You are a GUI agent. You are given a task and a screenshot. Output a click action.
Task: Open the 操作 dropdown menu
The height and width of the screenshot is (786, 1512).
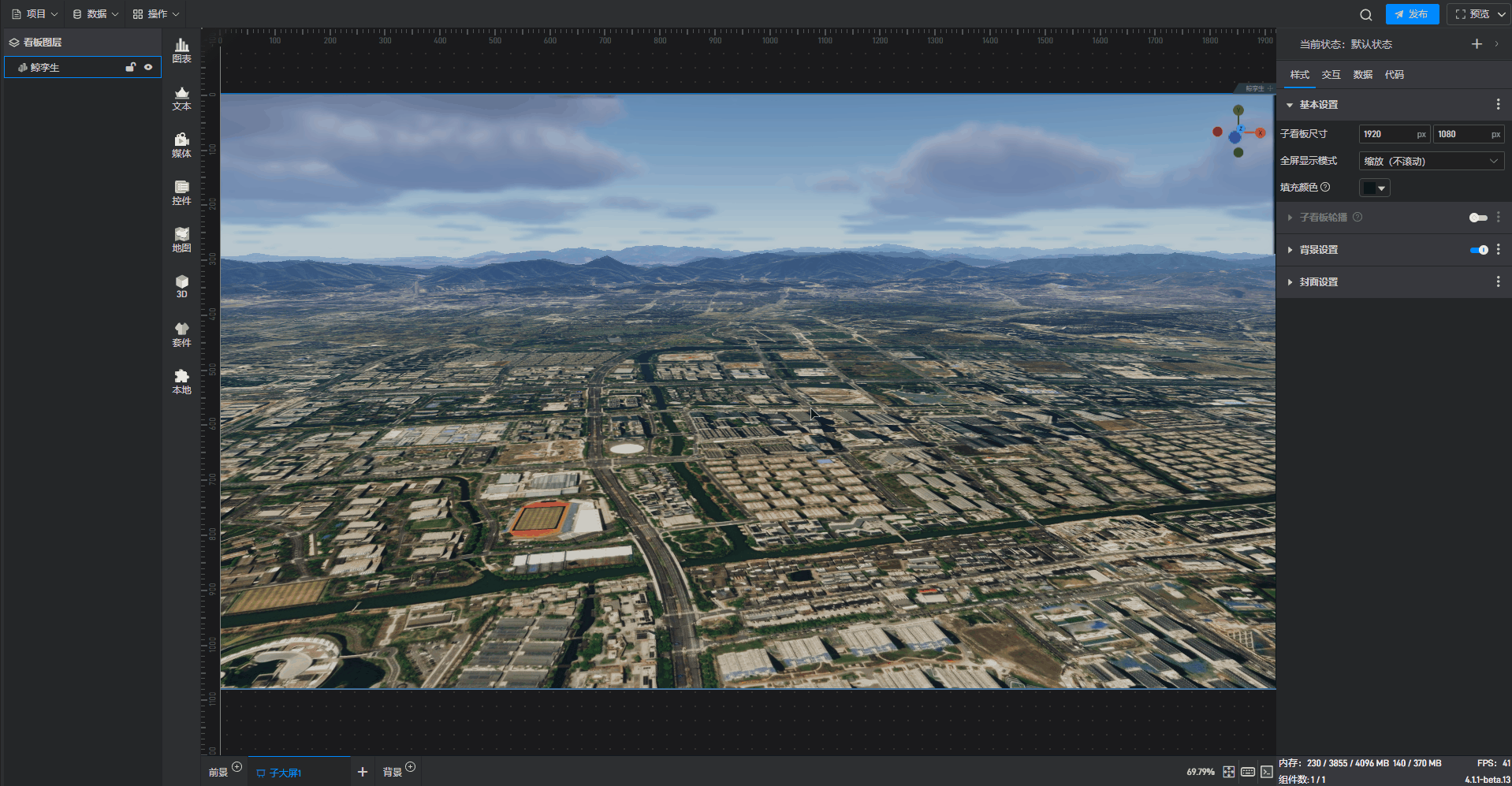coord(156,14)
